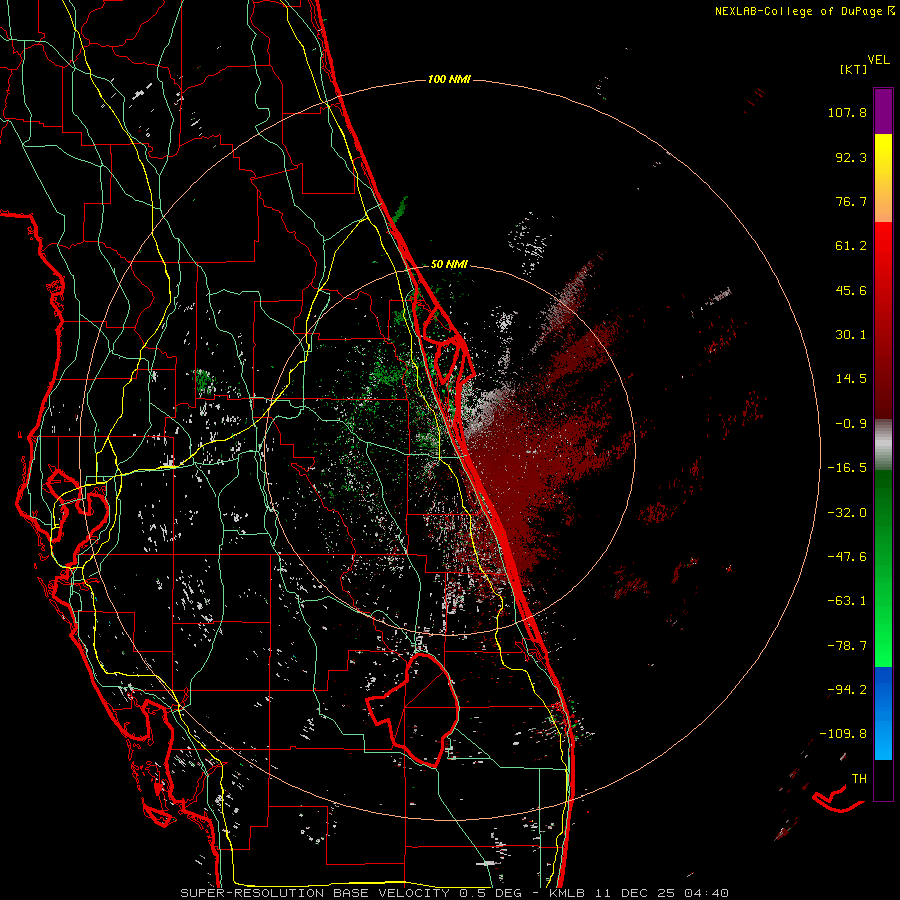The width and height of the screenshot is (900, 900).
Task: Click the -109.8 velocity scale value
Action: [844, 734]
